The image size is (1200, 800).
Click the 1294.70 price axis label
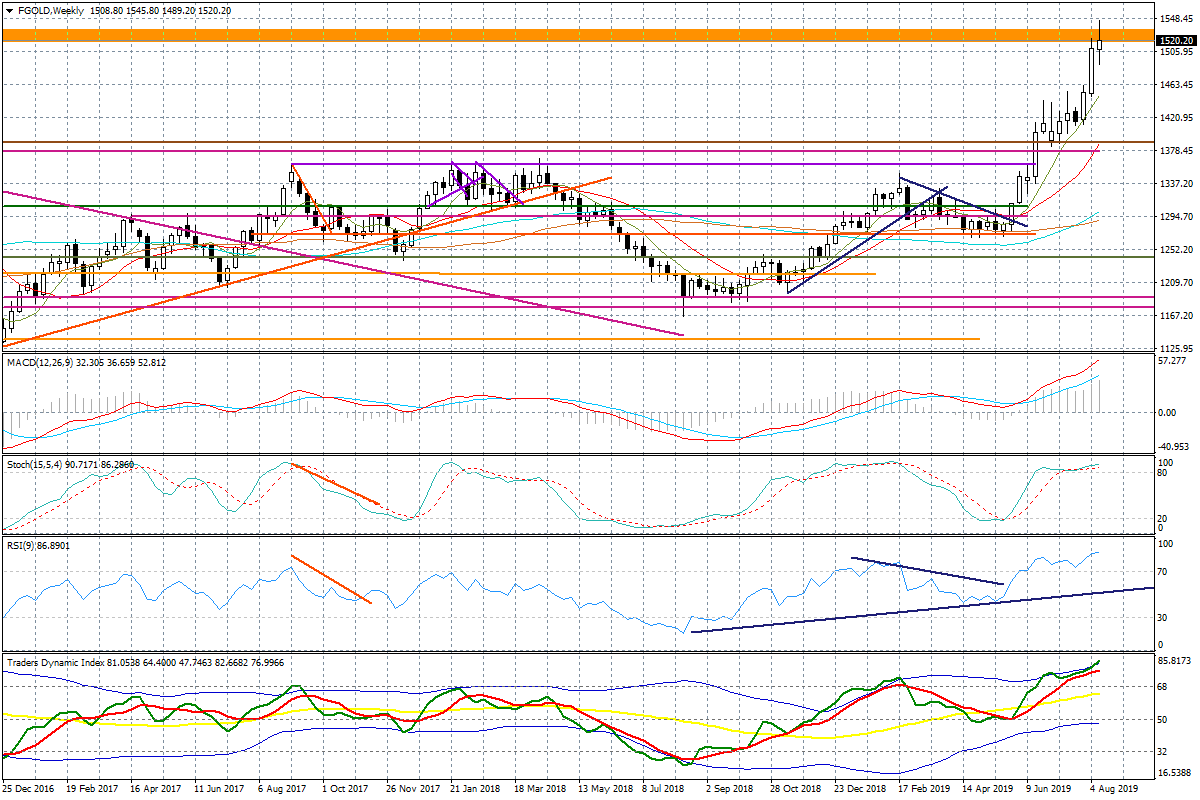pos(1176,217)
